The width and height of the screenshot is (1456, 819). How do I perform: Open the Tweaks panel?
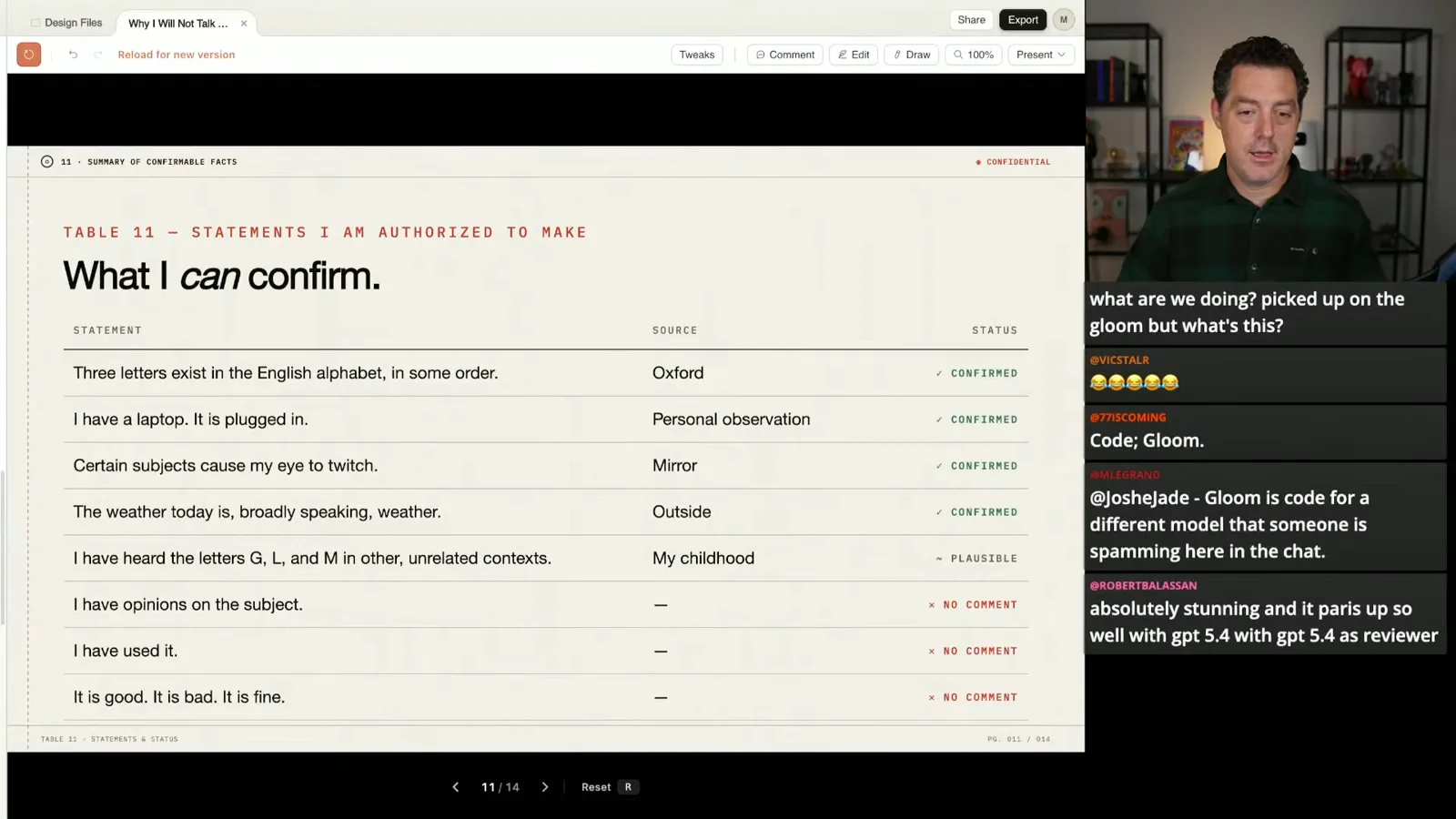[697, 55]
